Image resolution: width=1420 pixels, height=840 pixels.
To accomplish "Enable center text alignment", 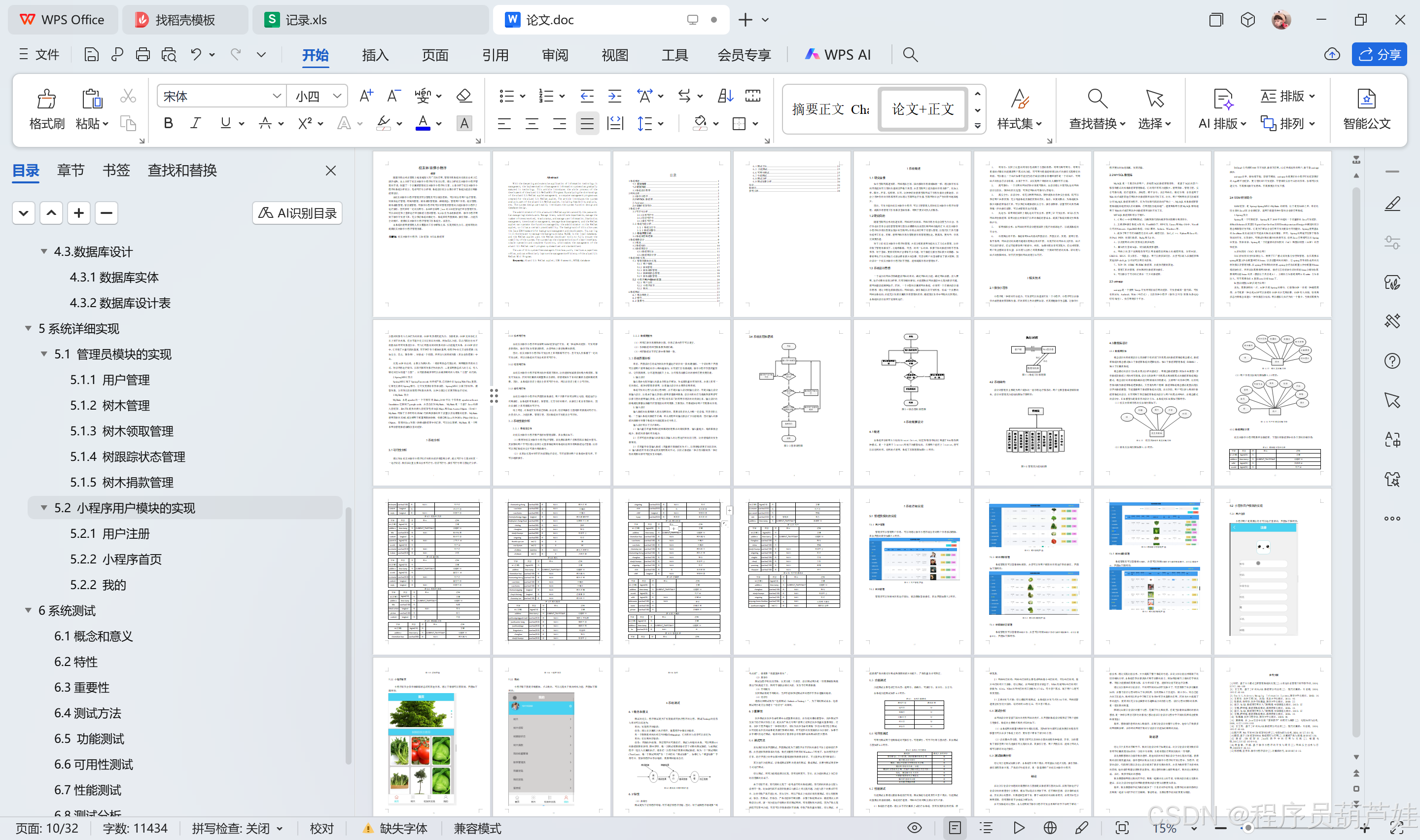I will click(532, 123).
